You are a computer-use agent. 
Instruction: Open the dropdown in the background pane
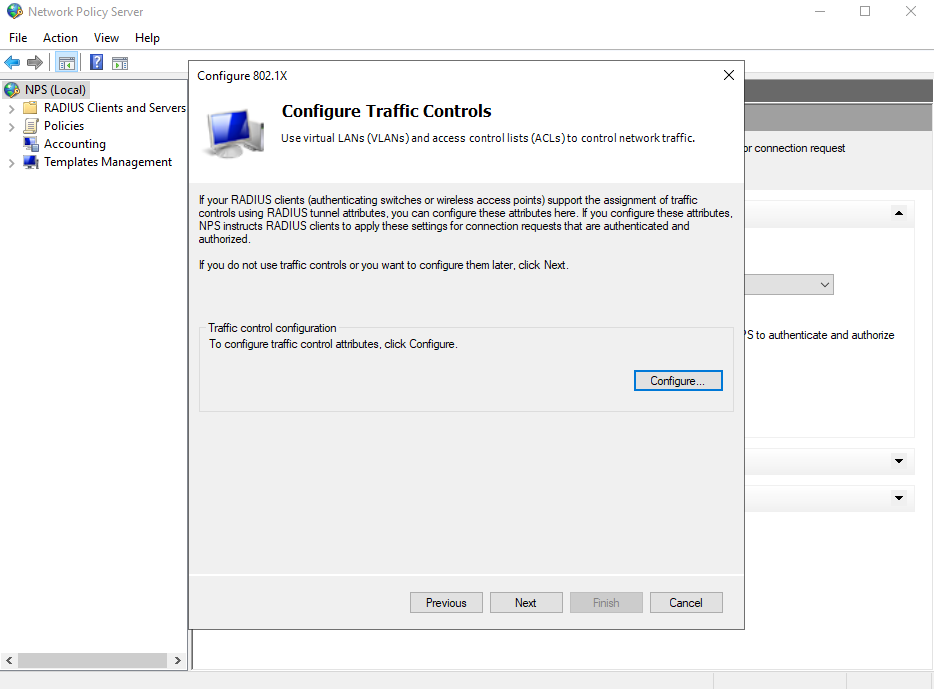point(824,285)
